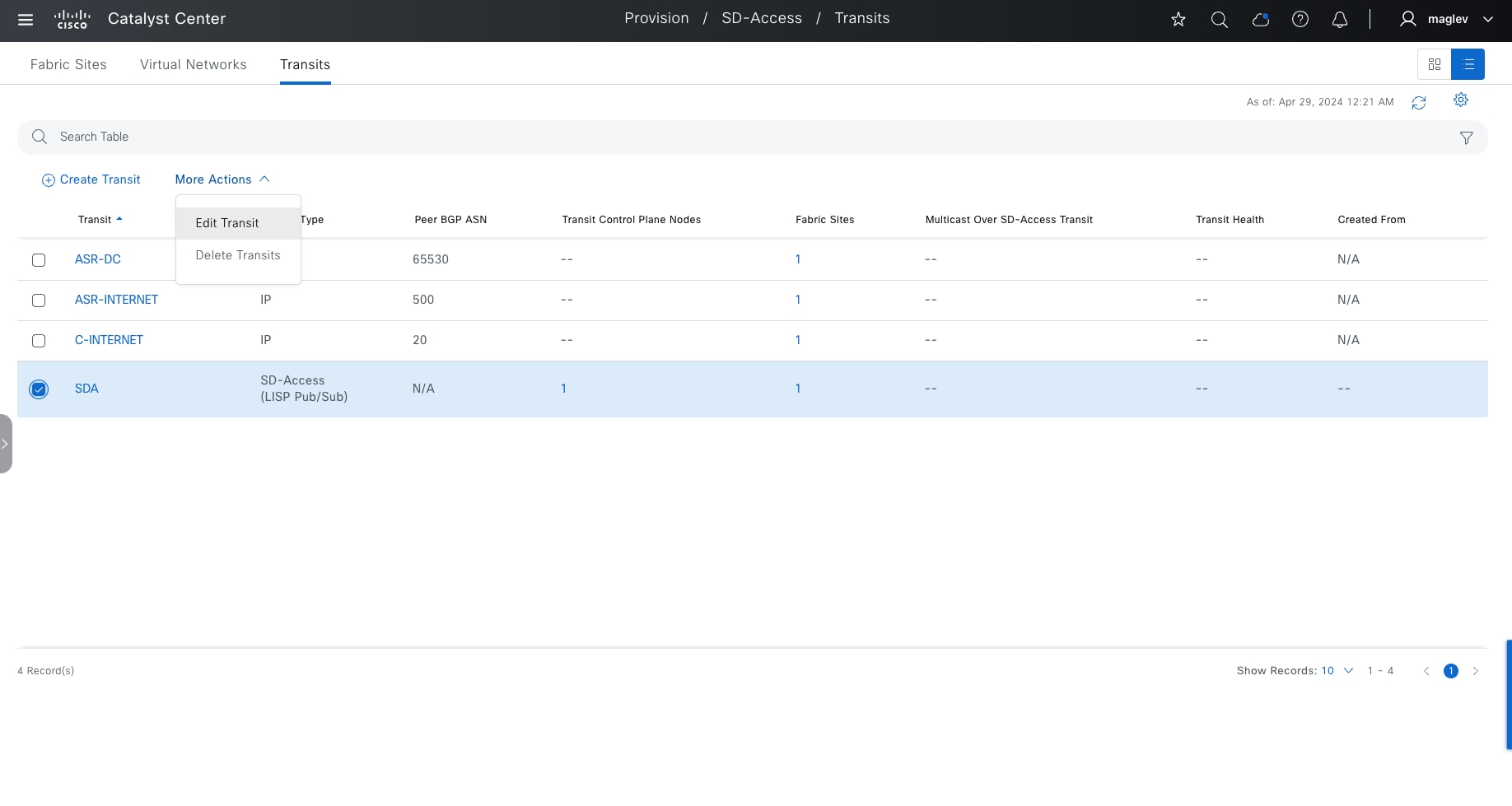Viewport: 1512px width, 806px height.
Task: Switch to card grid view
Action: coord(1435,64)
